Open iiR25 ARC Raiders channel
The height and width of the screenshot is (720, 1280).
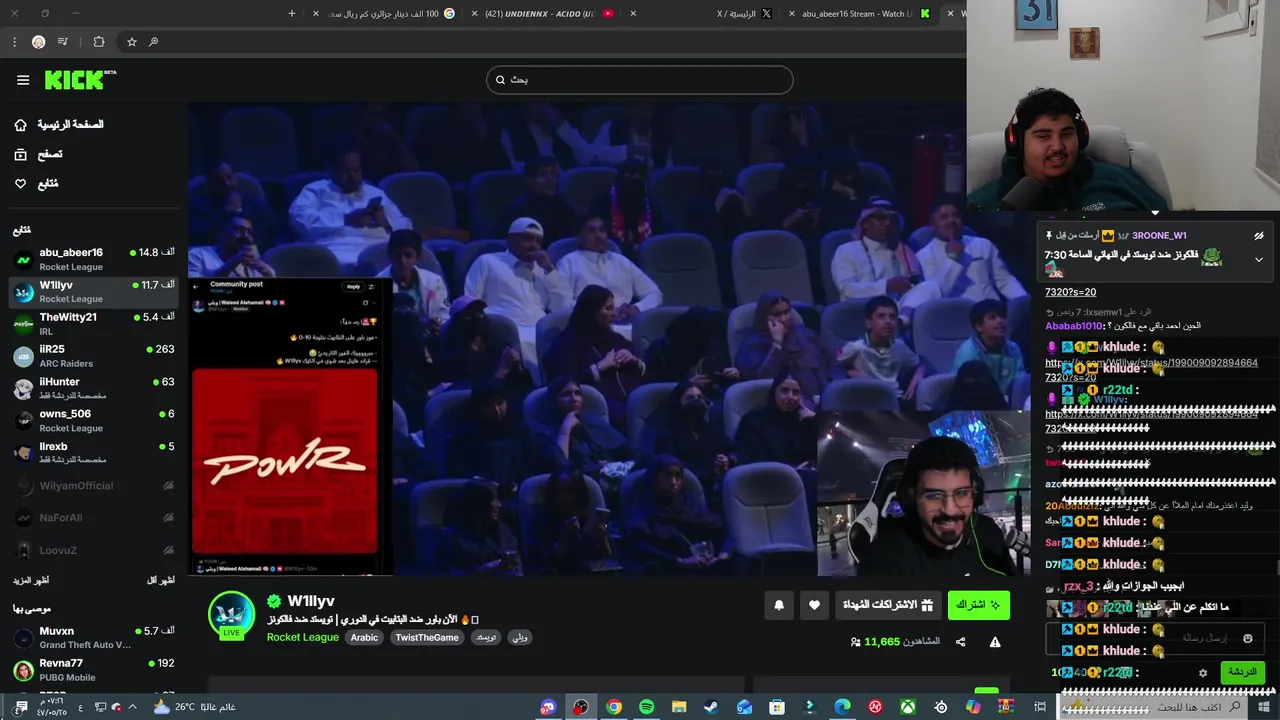point(94,356)
